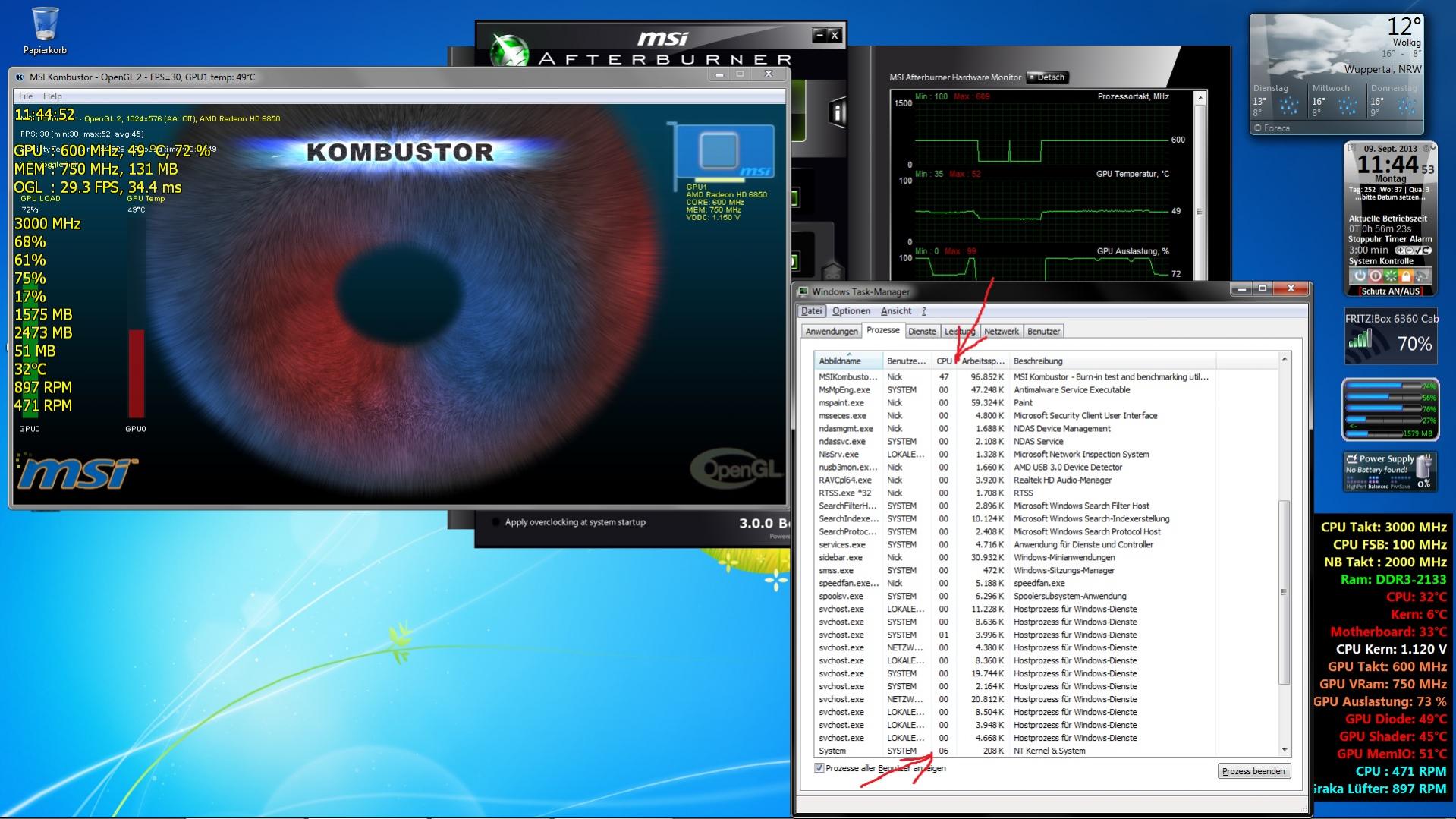Click the Foreca link in the weather gadget
1456x819 pixels.
(x=1272, y=128)
